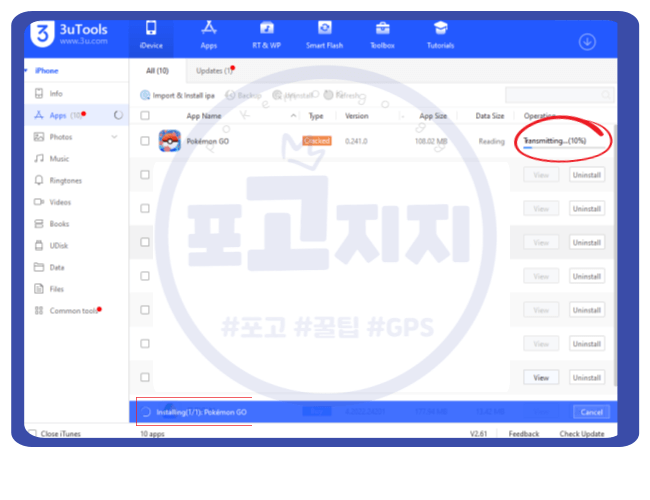Image resolution: width=650 pixels, height=500 pixels.
Task: Select Videos in the sidebar
Action: point(76,202)
